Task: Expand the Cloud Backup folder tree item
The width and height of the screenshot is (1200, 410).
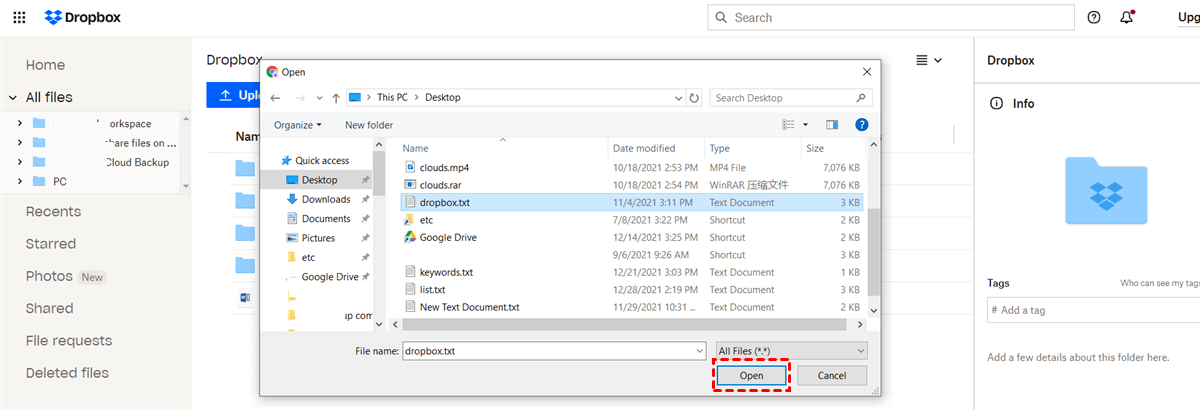Action: pos(19,162)
